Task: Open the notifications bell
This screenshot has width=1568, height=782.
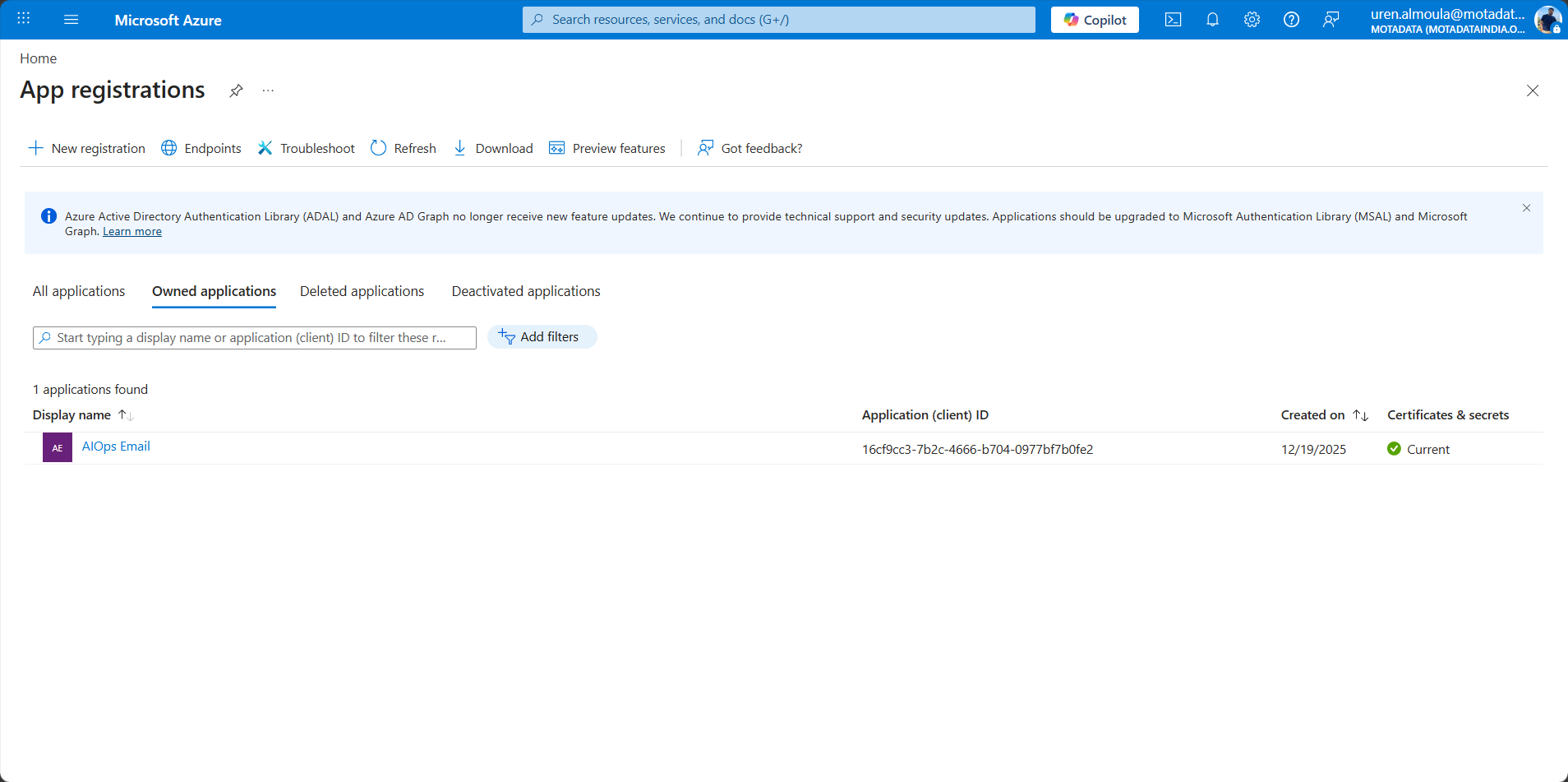Action: pos(1212,20)
